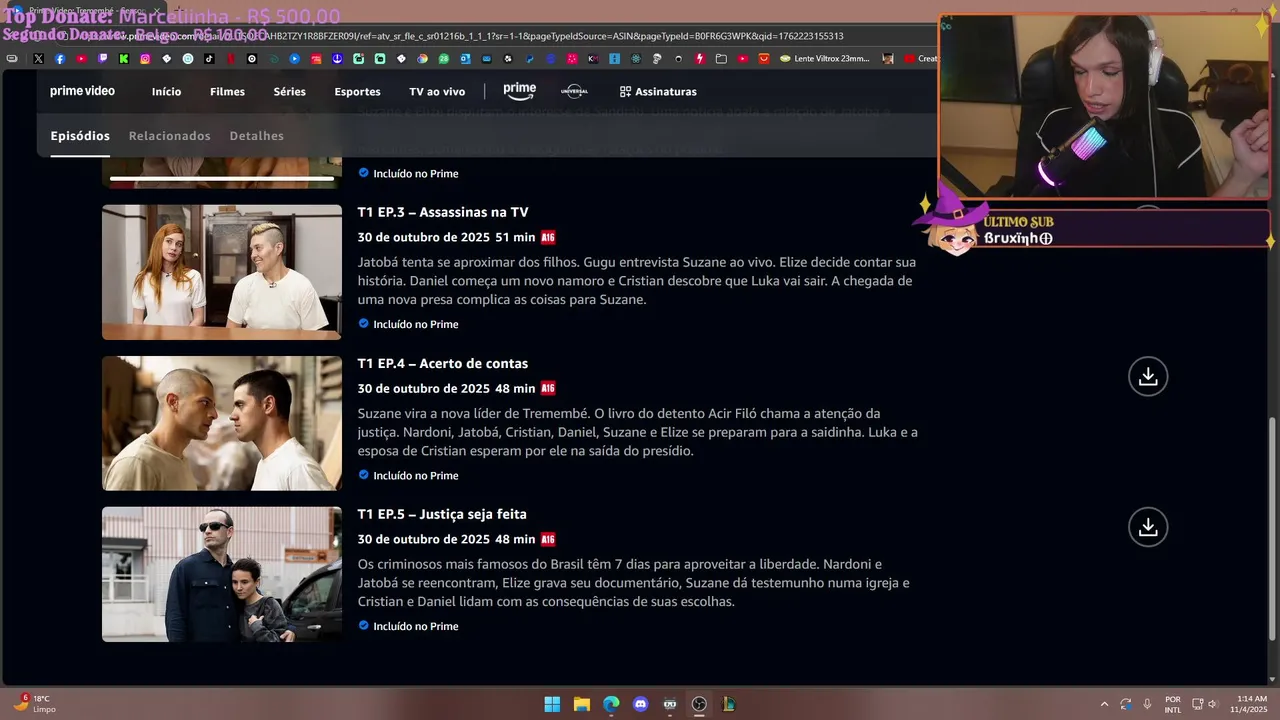Switch to the Detalhes tab
The image size is (1280, 720).
[x=256, y=136]
